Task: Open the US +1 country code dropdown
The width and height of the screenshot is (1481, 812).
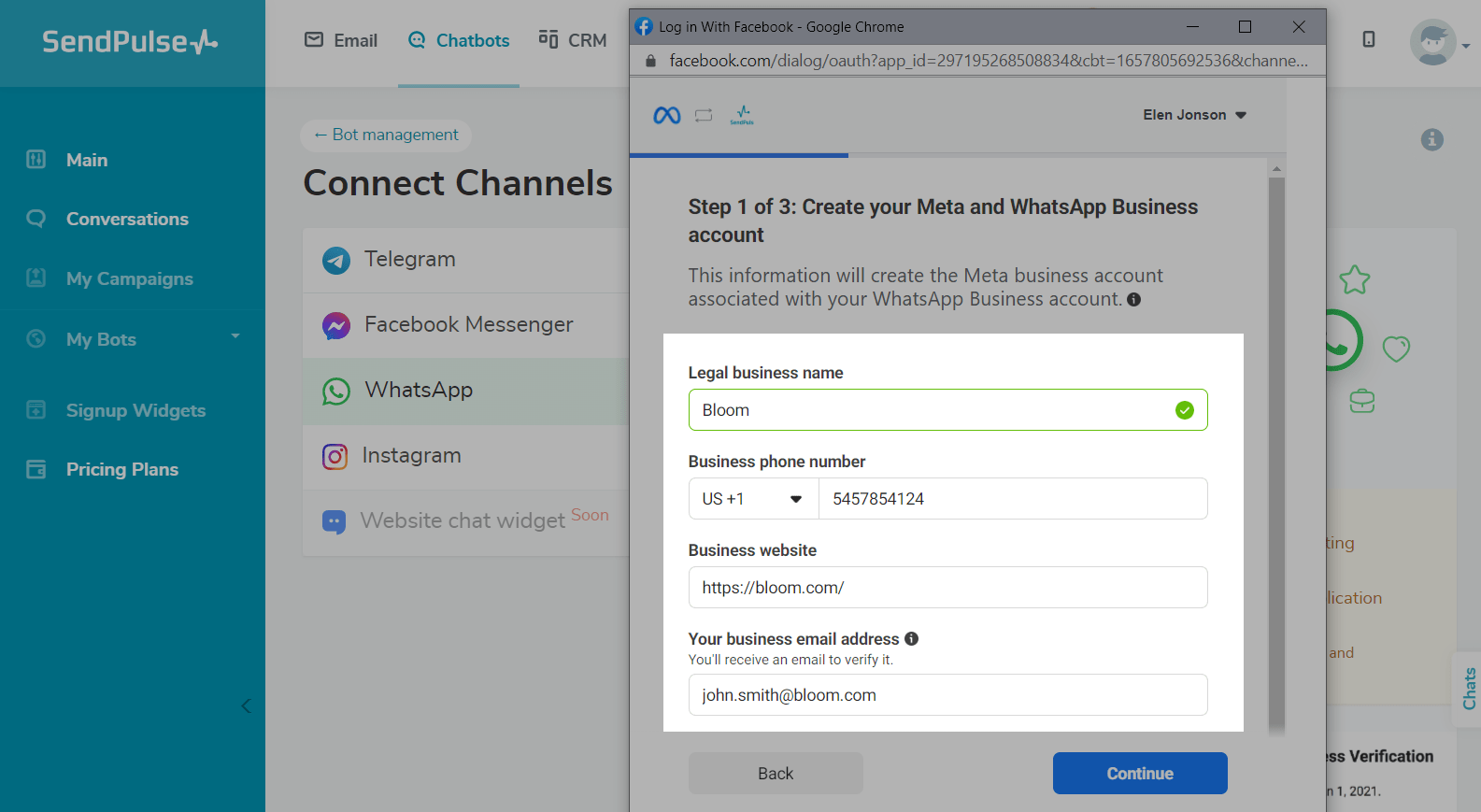Action: click(x=753, y=499)
